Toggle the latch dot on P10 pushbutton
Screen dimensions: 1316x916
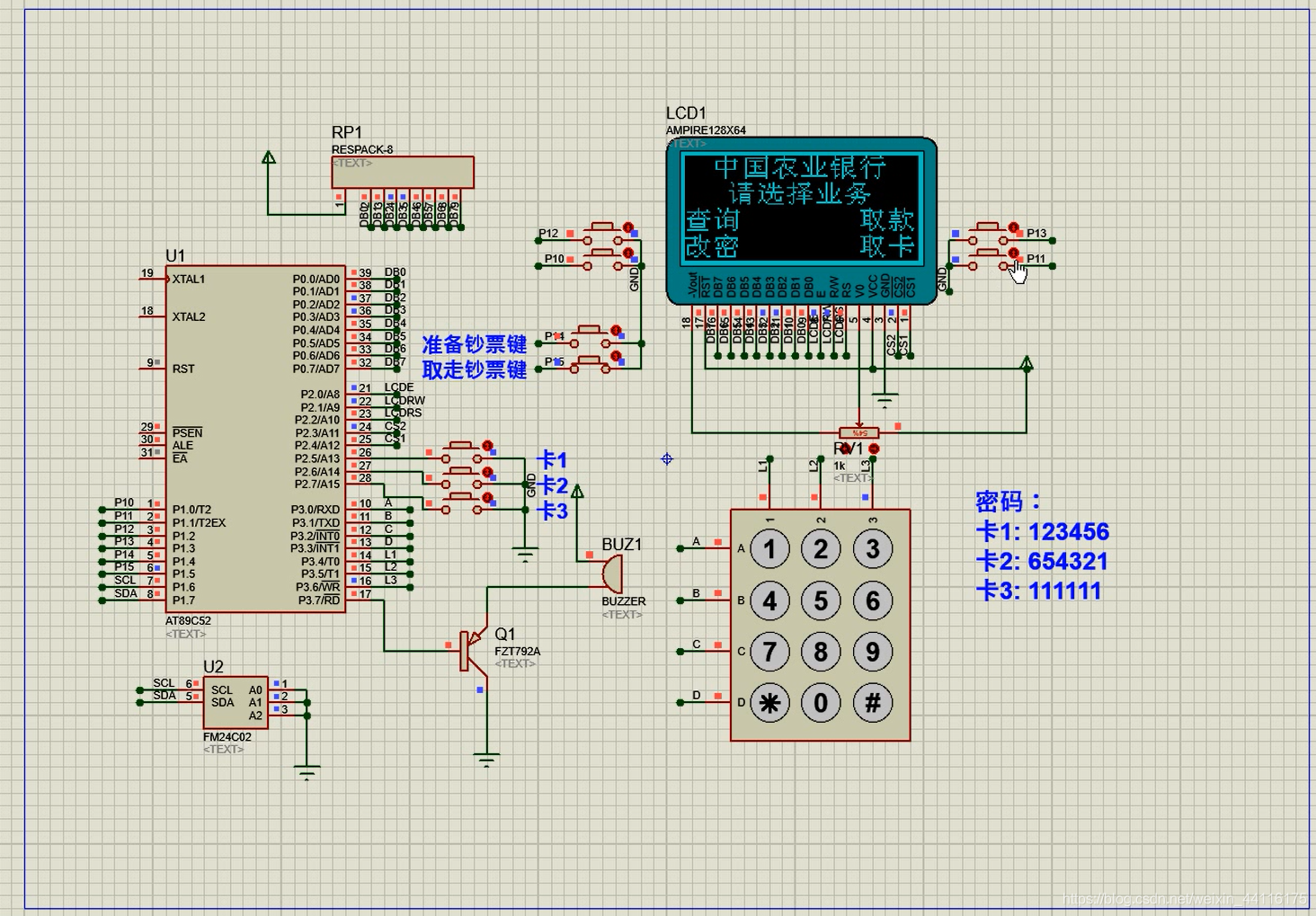(628, 253)
